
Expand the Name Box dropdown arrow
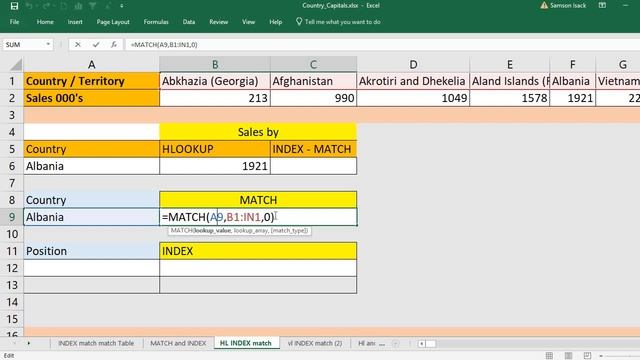(x=48, y=44)
